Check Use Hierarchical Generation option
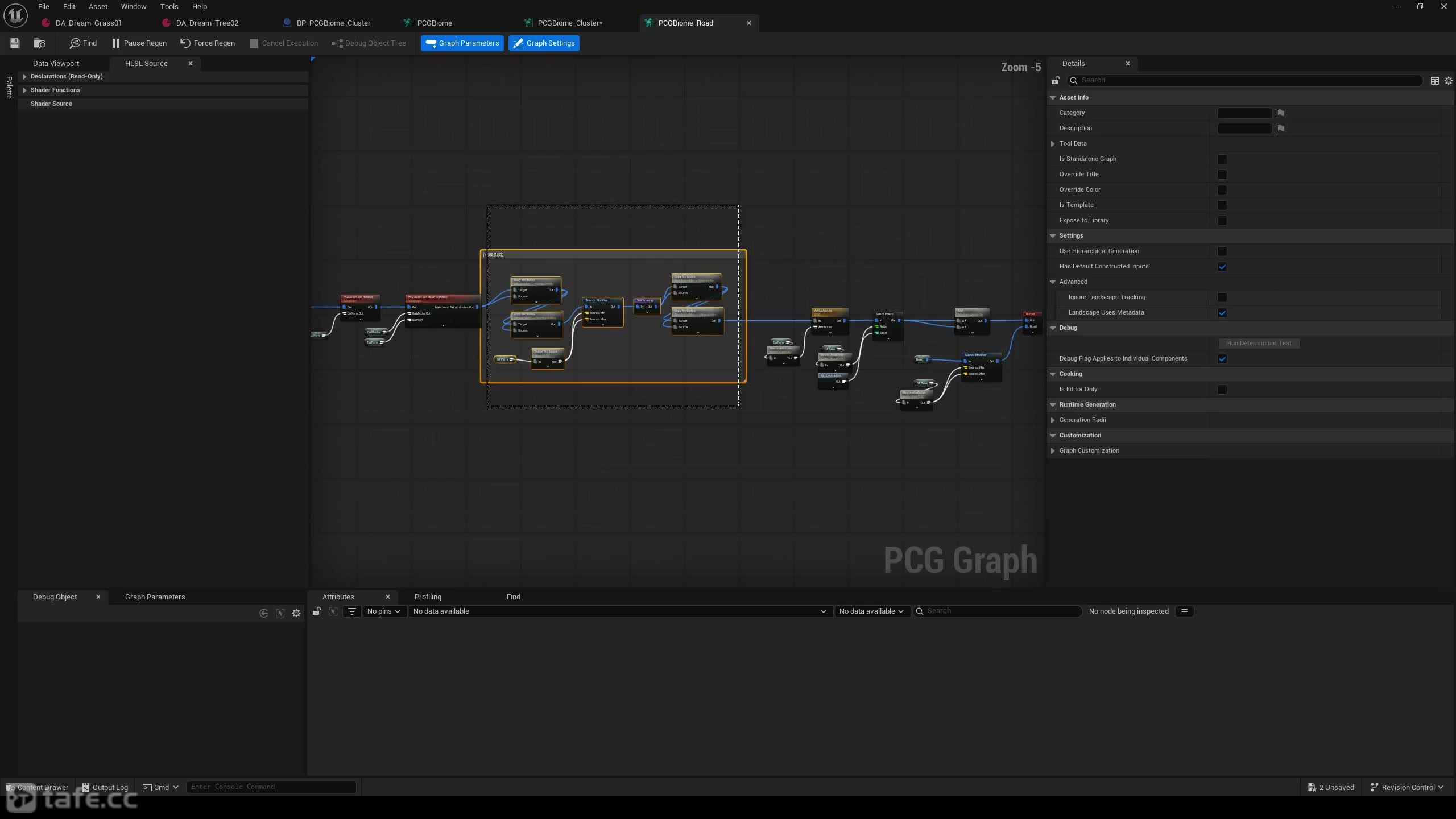 (1222, 251)
